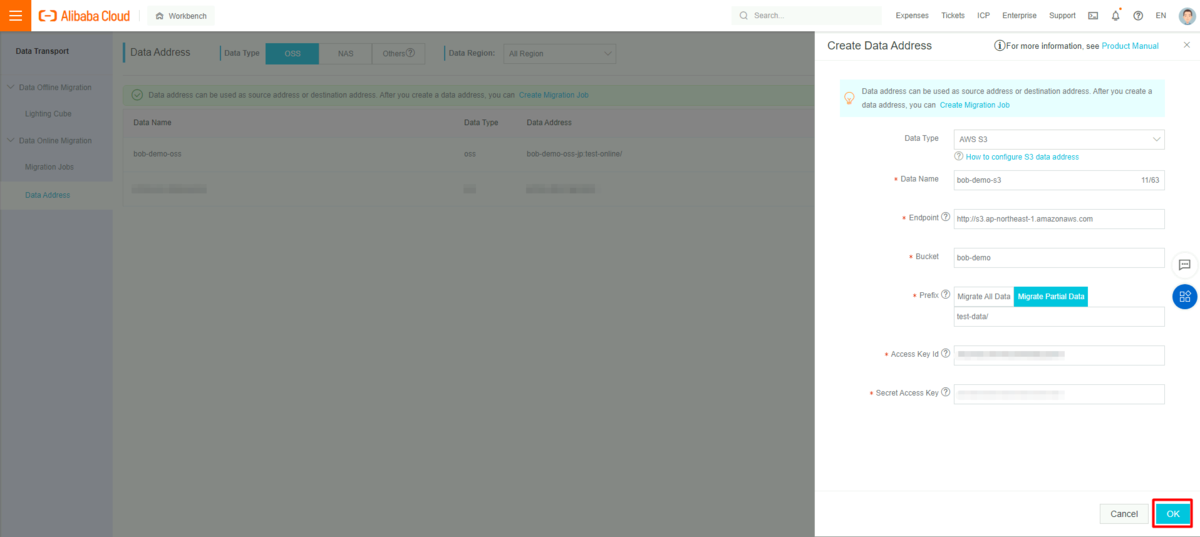Open the Product Manual link

pyautogui.click(x=1130, y=46)
